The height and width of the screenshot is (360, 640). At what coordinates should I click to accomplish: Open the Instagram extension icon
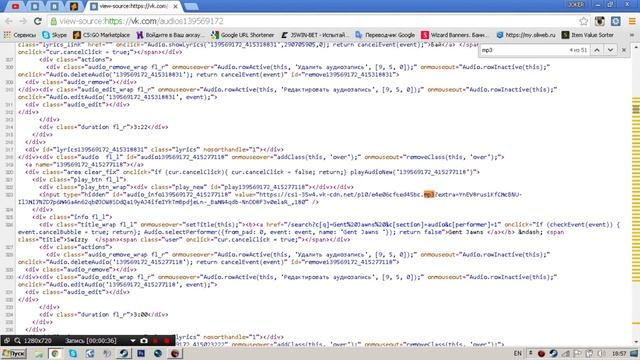point(600,21)
